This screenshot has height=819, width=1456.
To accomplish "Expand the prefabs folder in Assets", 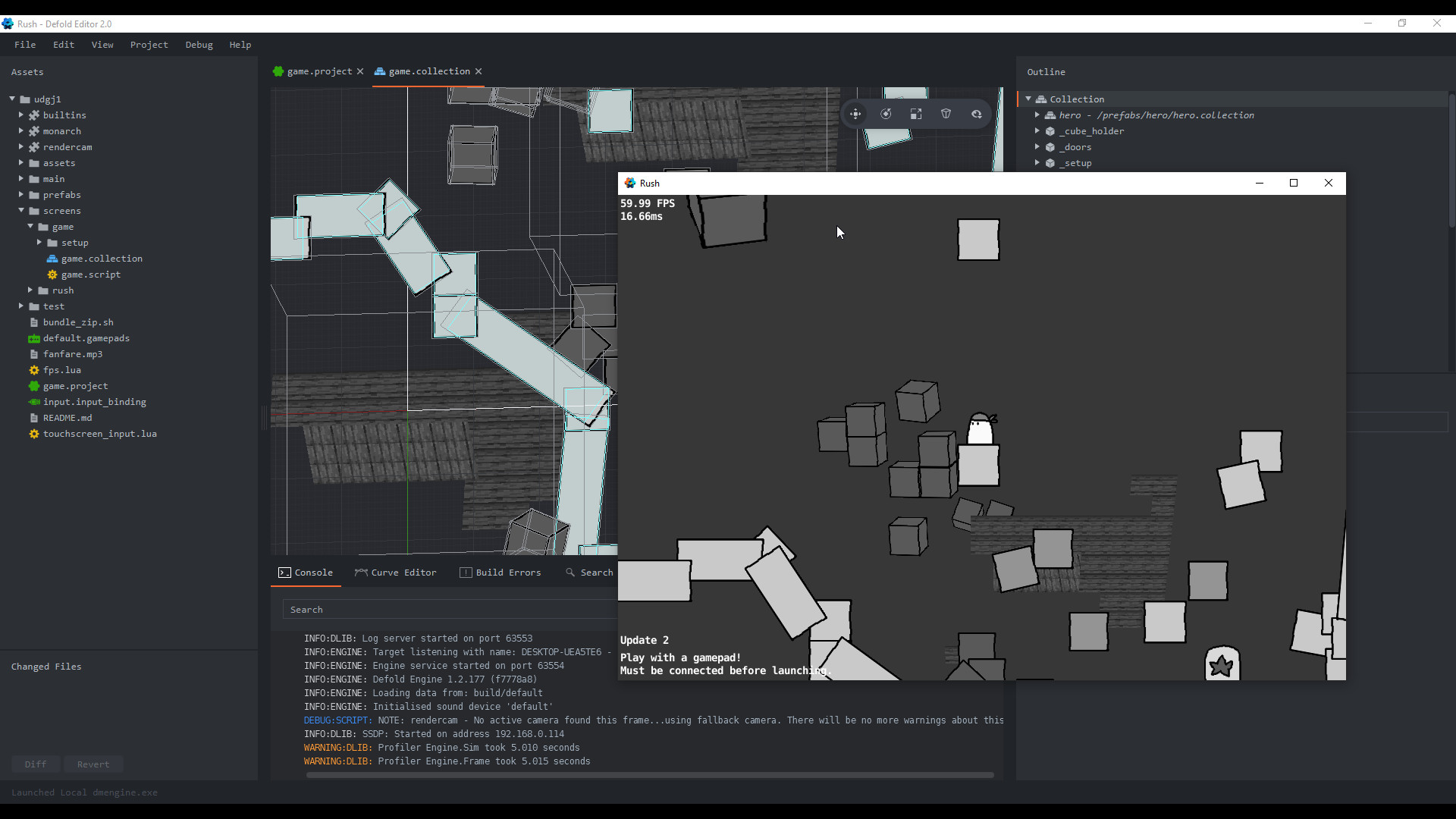I will point(21,195).
